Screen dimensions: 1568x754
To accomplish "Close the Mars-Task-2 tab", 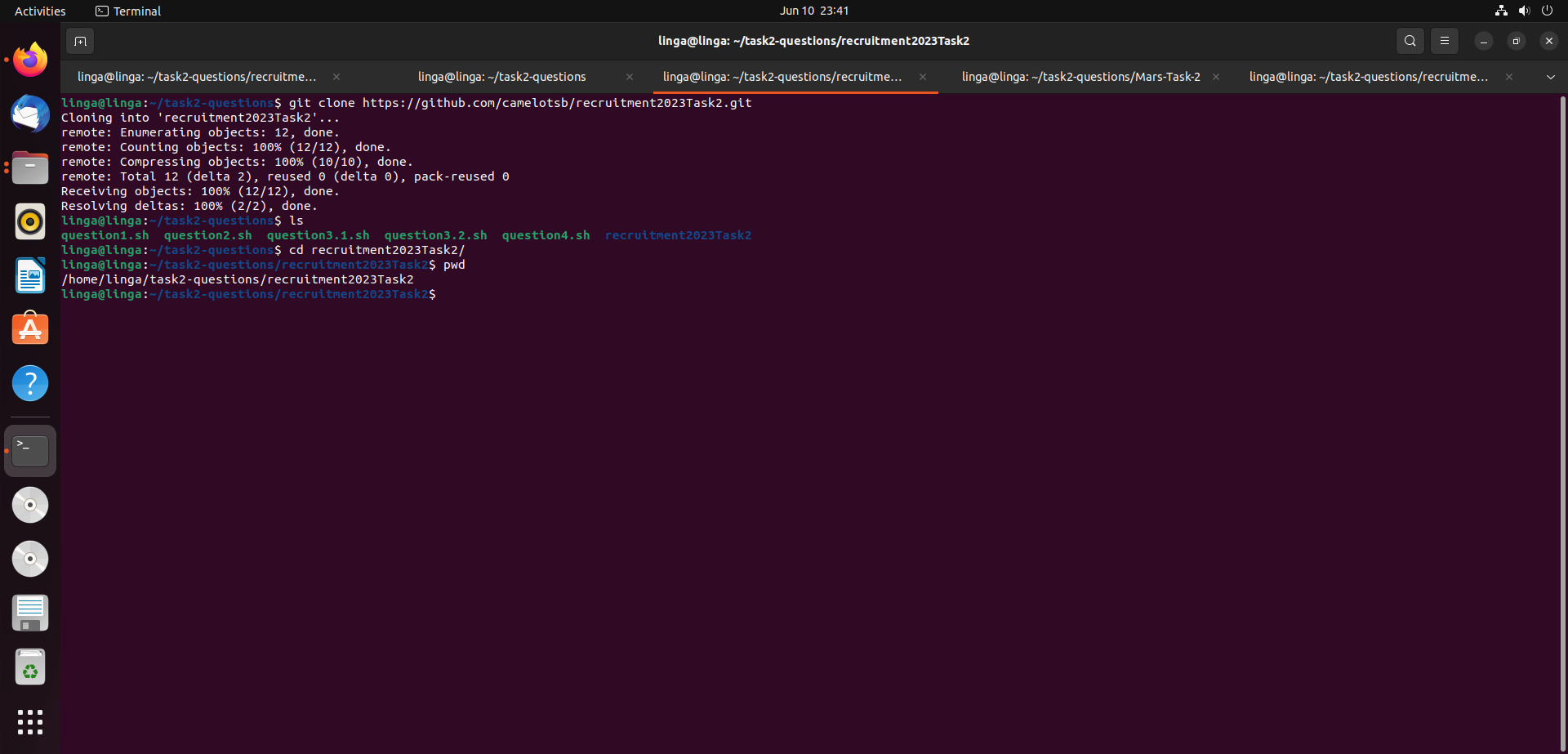I will click(x=1216, y=77).
